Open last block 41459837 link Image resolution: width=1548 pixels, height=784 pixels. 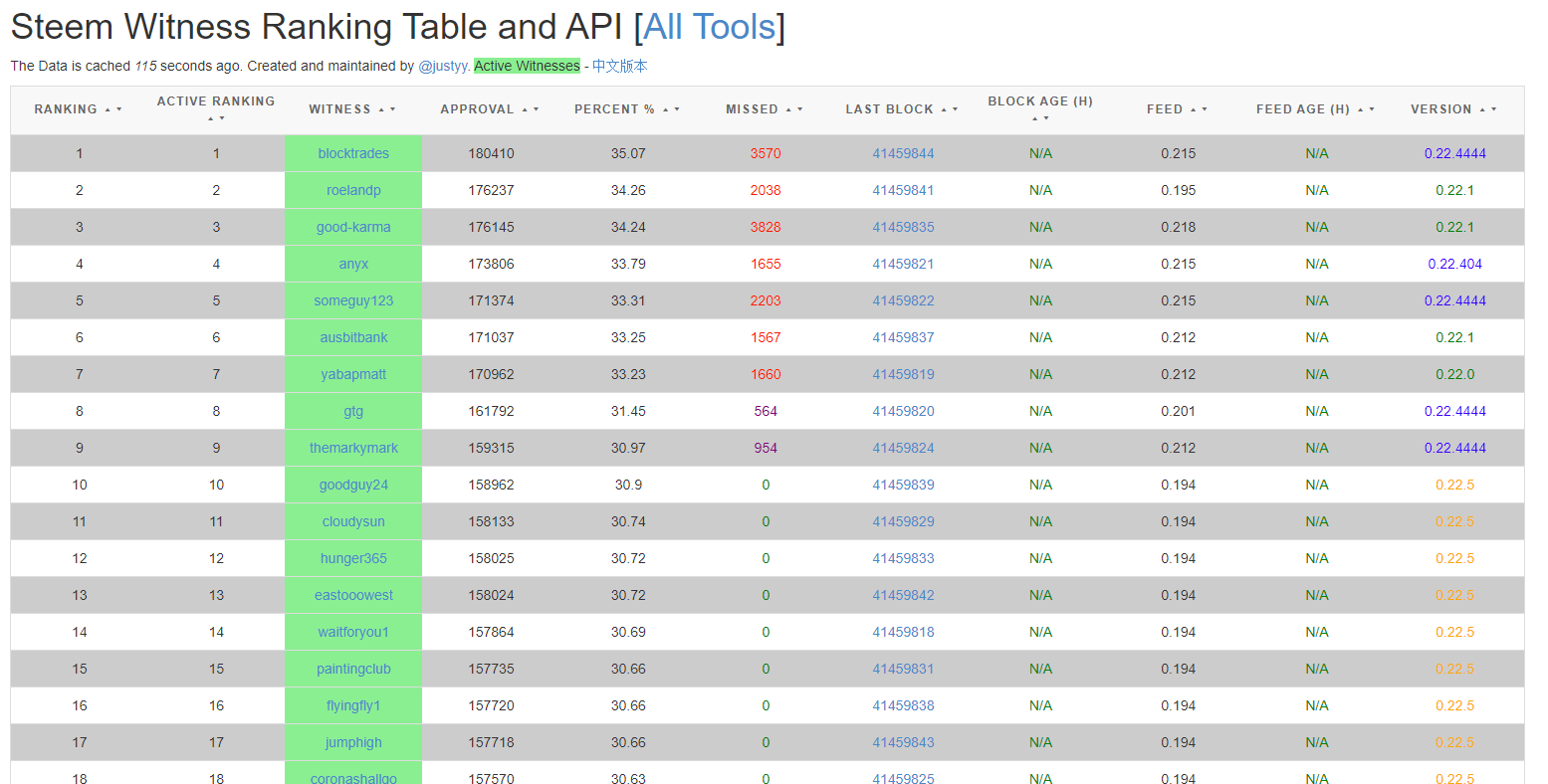pos(903,337)
